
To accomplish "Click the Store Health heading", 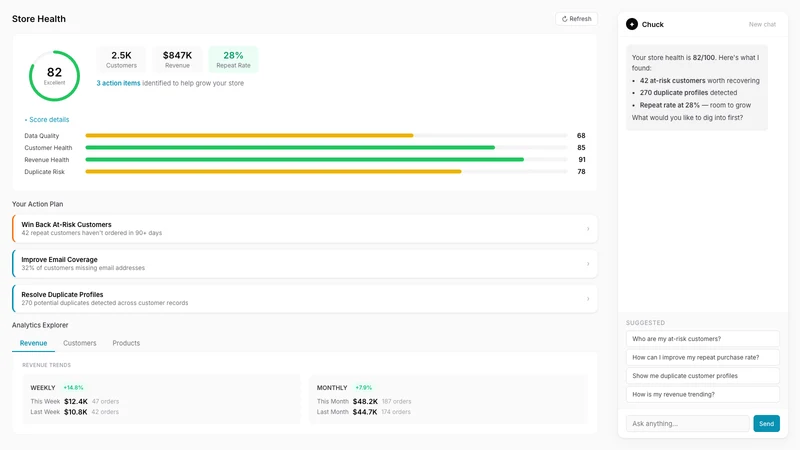I will tap(39, 19).
